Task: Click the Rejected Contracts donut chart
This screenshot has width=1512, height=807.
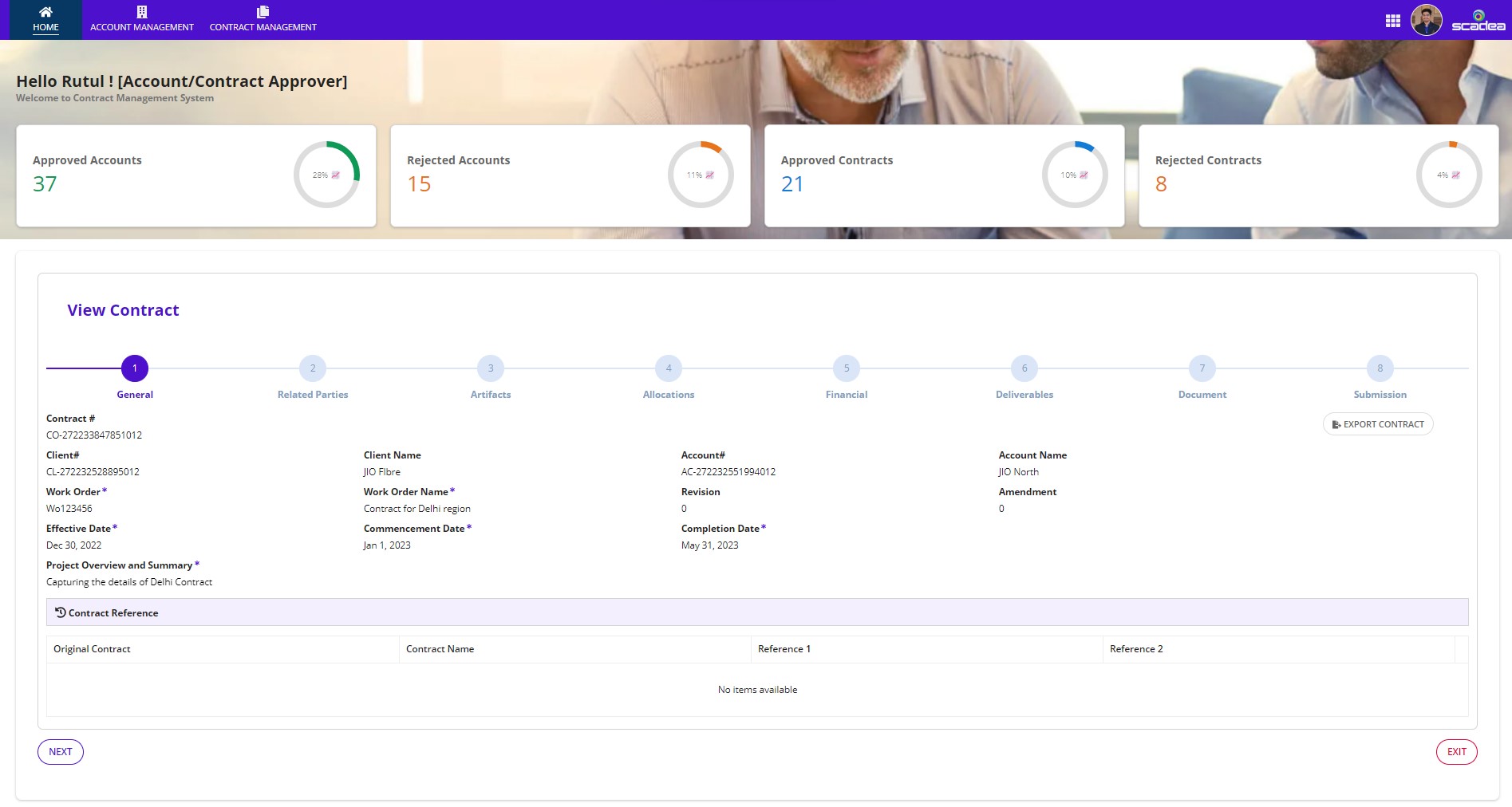Action: (x=1449, y=173)
